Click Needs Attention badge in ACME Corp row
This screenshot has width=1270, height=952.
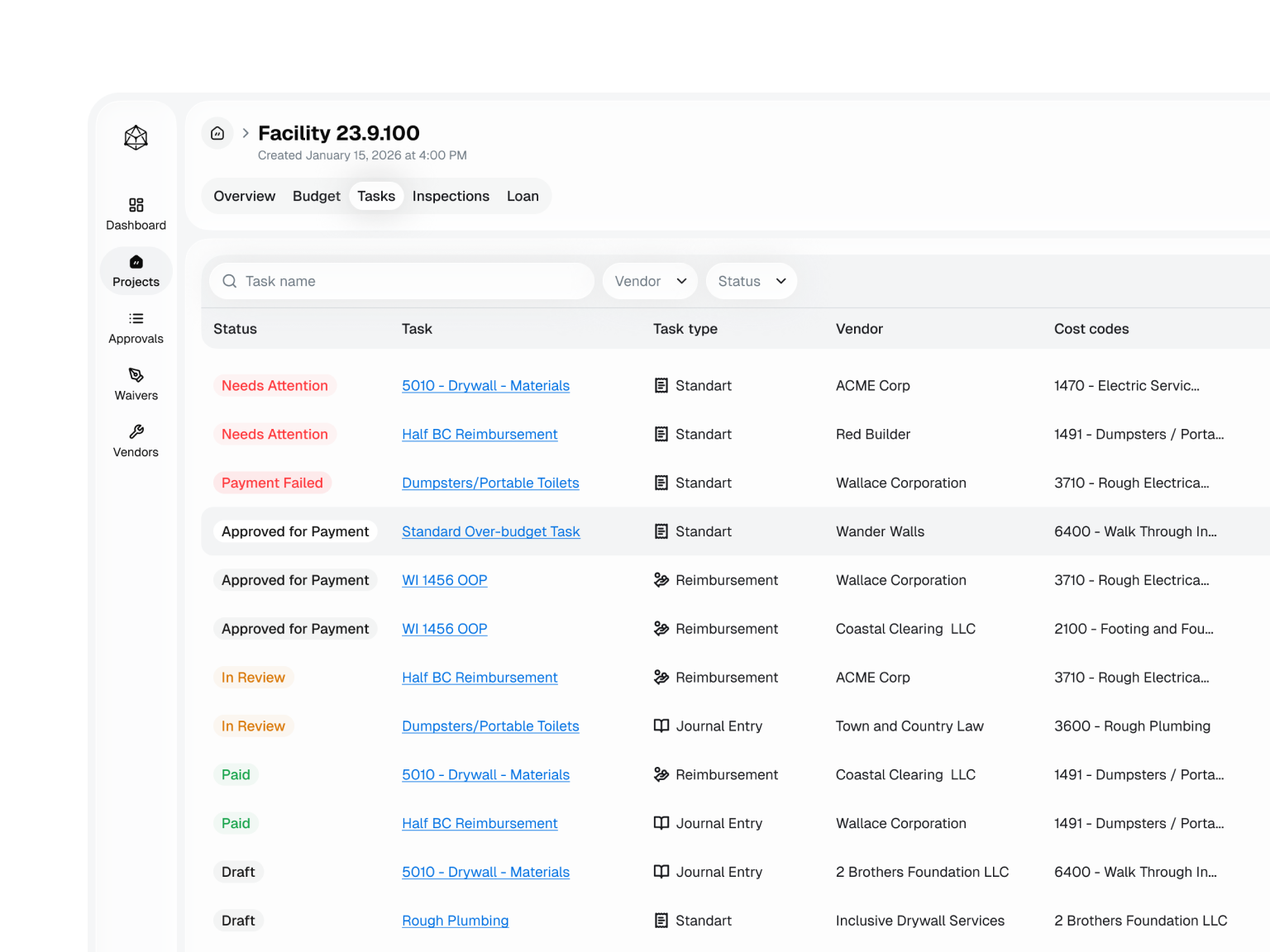(275, 386)
